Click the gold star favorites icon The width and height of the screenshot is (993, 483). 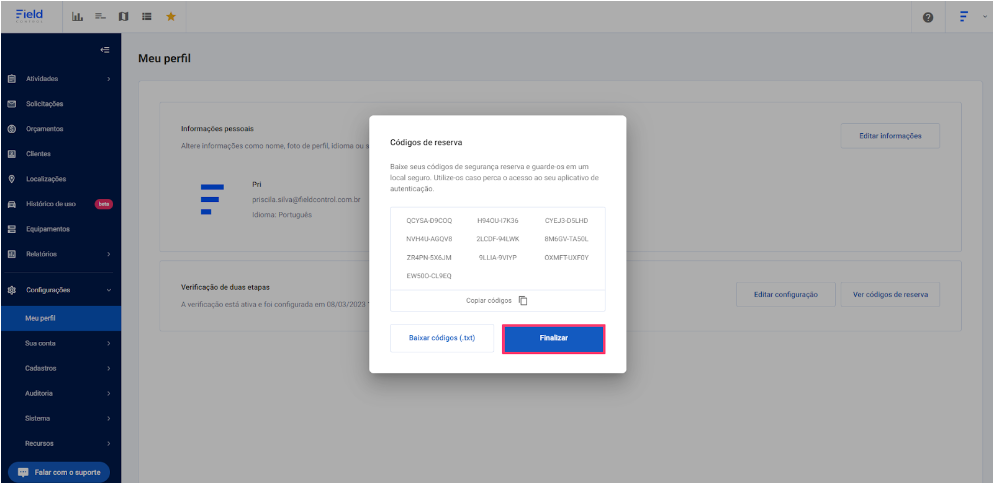point(171,17)
